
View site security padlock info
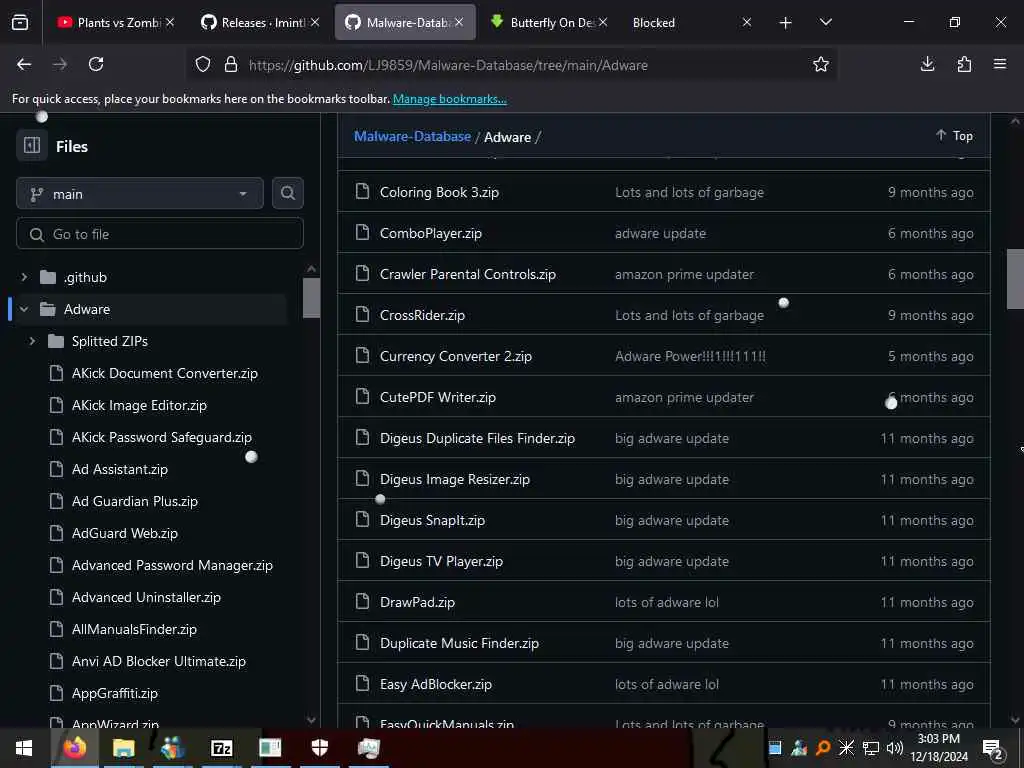[x=231, y=65]
